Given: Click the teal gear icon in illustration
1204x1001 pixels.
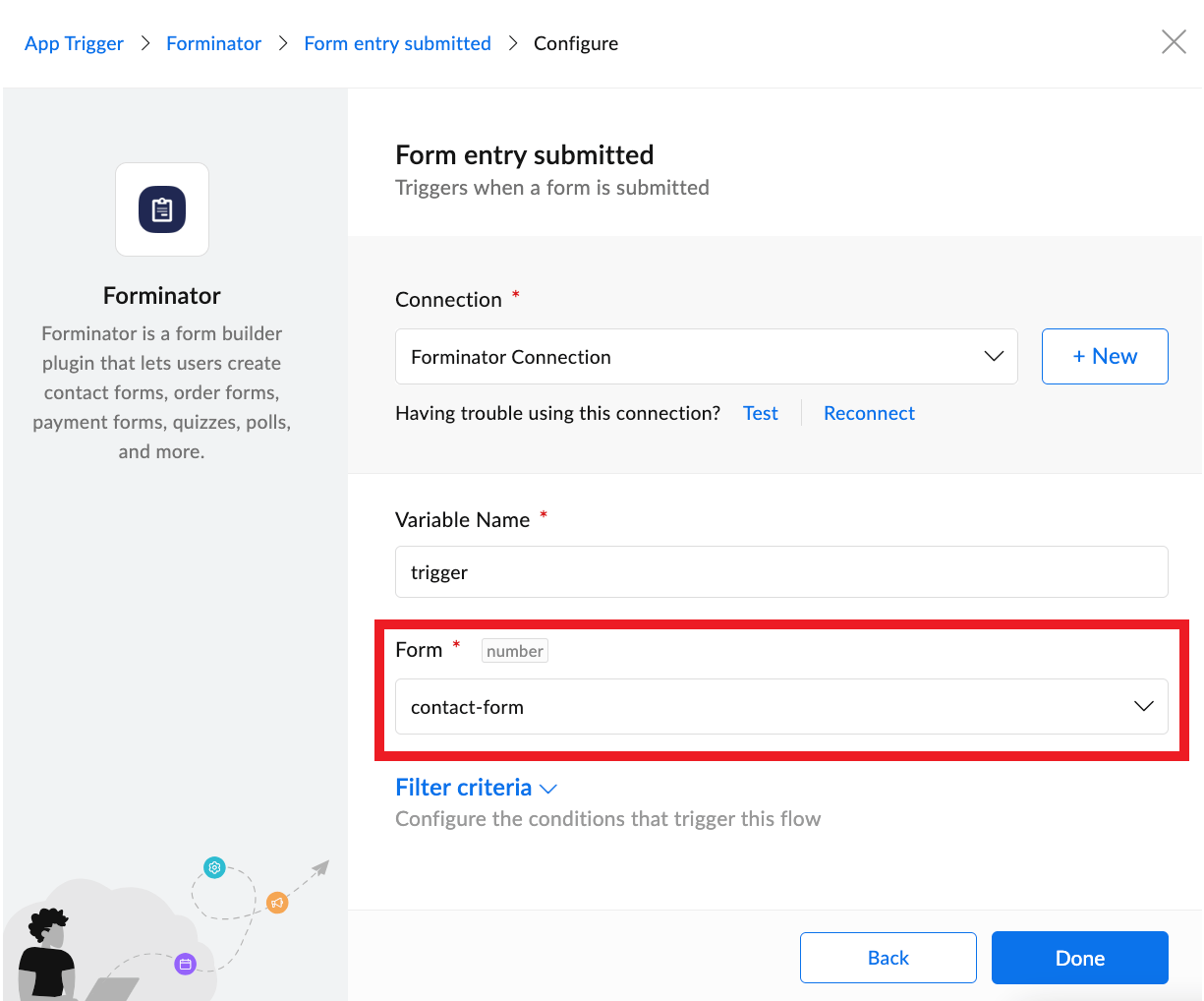Looking at the screenshot, I should [x=214, y=867].
